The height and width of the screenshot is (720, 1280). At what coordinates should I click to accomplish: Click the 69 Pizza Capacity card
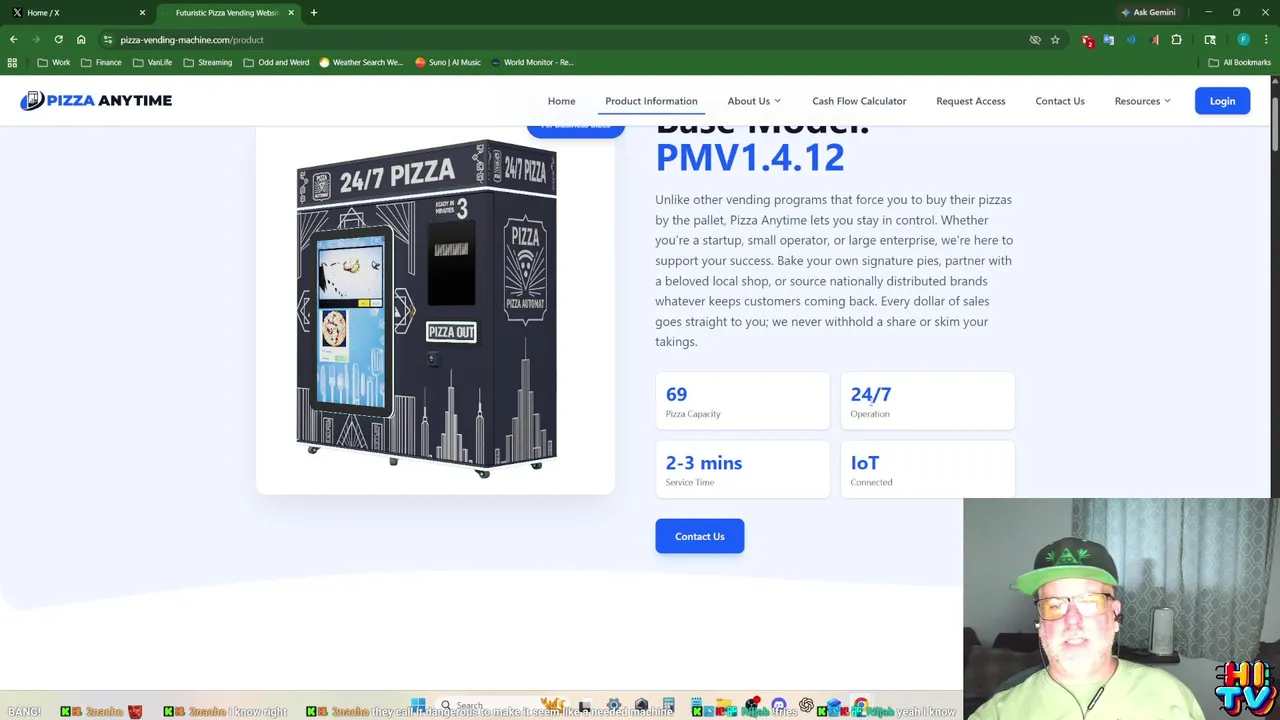[743, 401]
